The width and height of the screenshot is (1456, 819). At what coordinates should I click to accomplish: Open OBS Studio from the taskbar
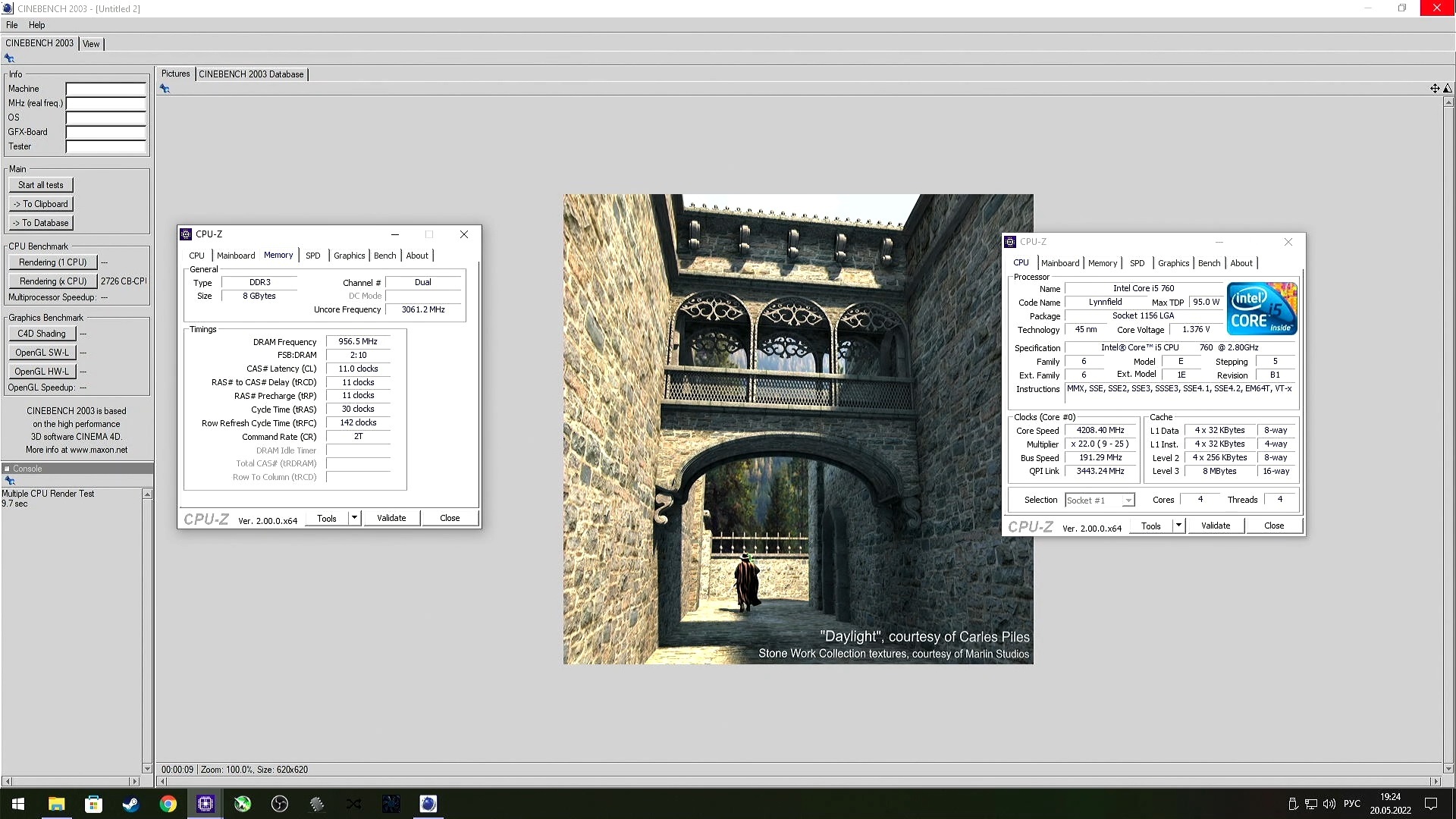[279, 804]
